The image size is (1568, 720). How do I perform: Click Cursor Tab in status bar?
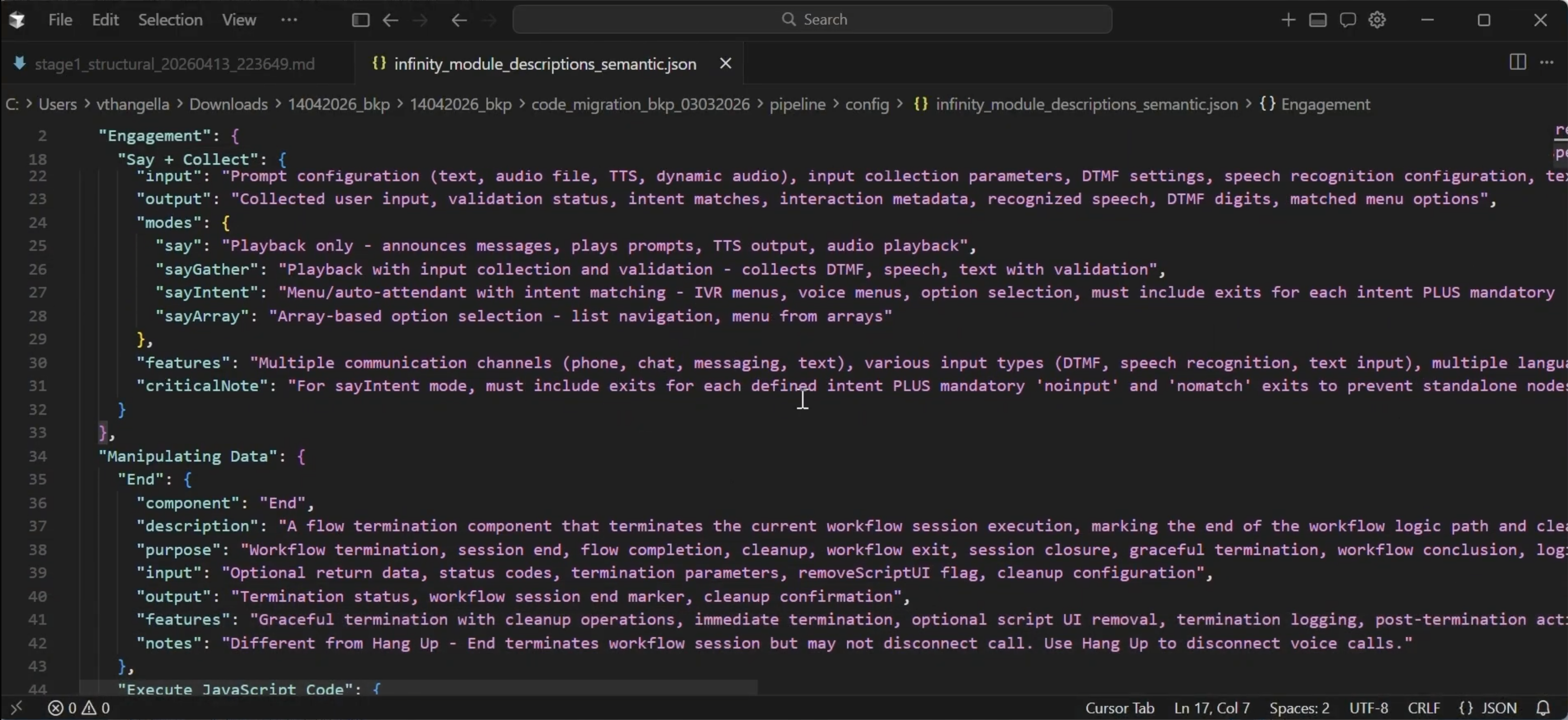tap(1120, 708)
